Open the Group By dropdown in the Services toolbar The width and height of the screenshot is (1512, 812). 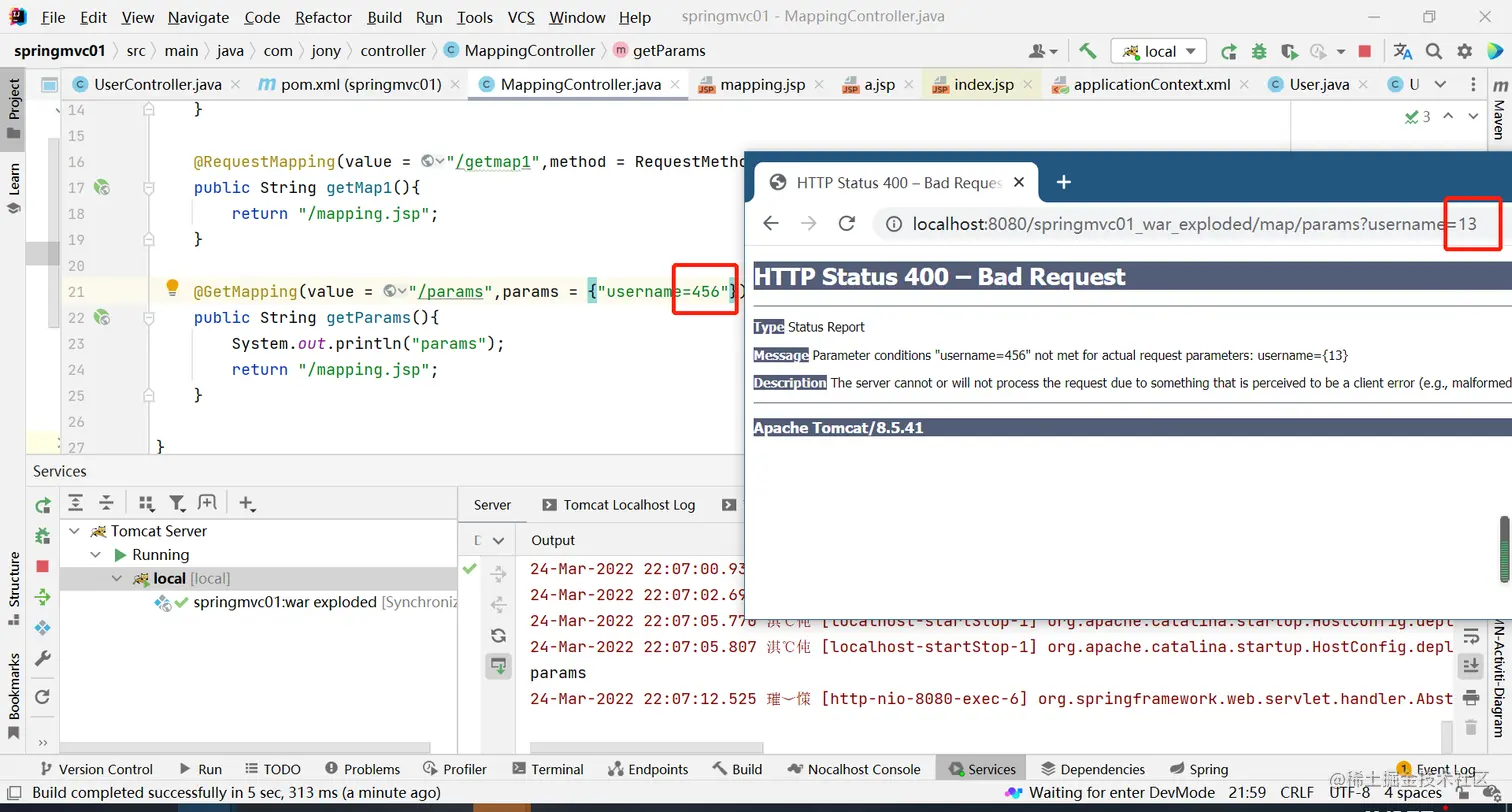[x=146, y=503]
